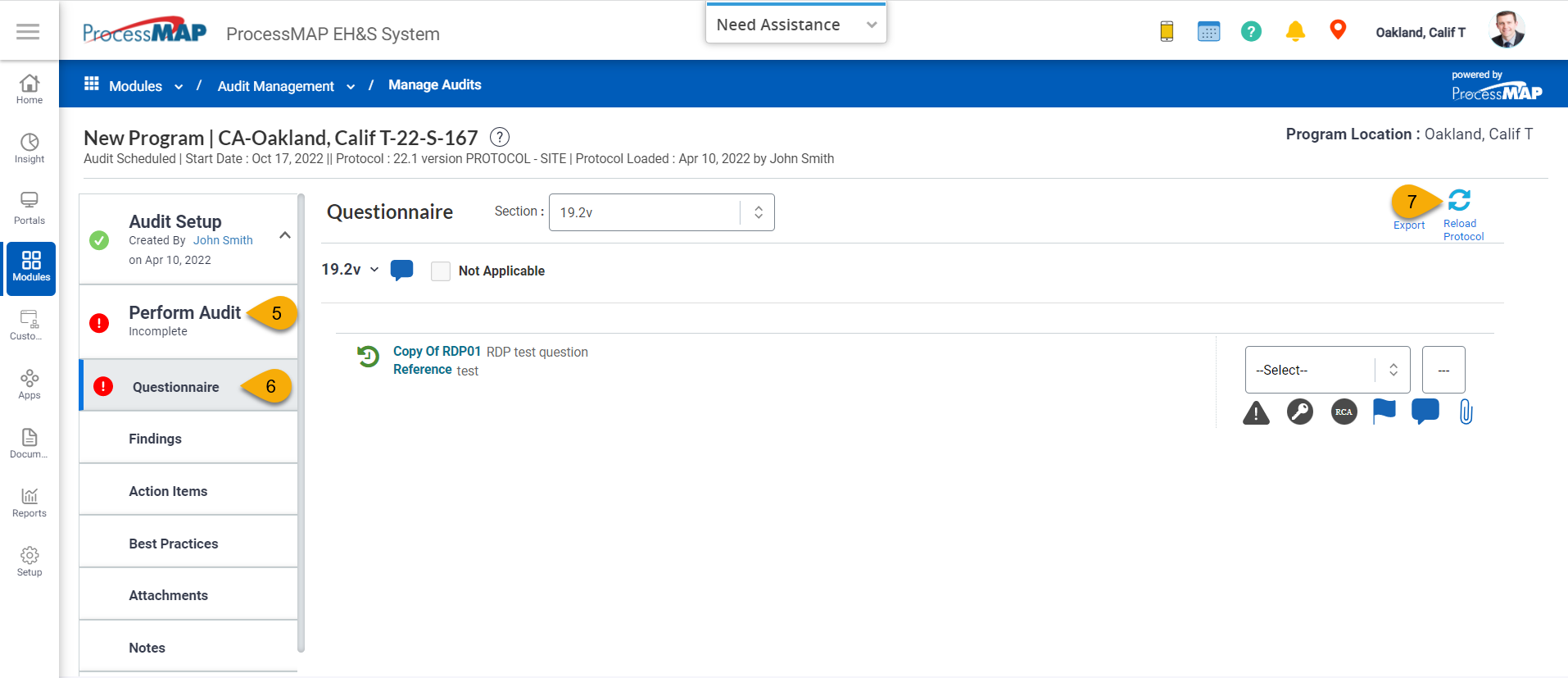
Task: Click help icon beside program title
Action: (499, 137)
